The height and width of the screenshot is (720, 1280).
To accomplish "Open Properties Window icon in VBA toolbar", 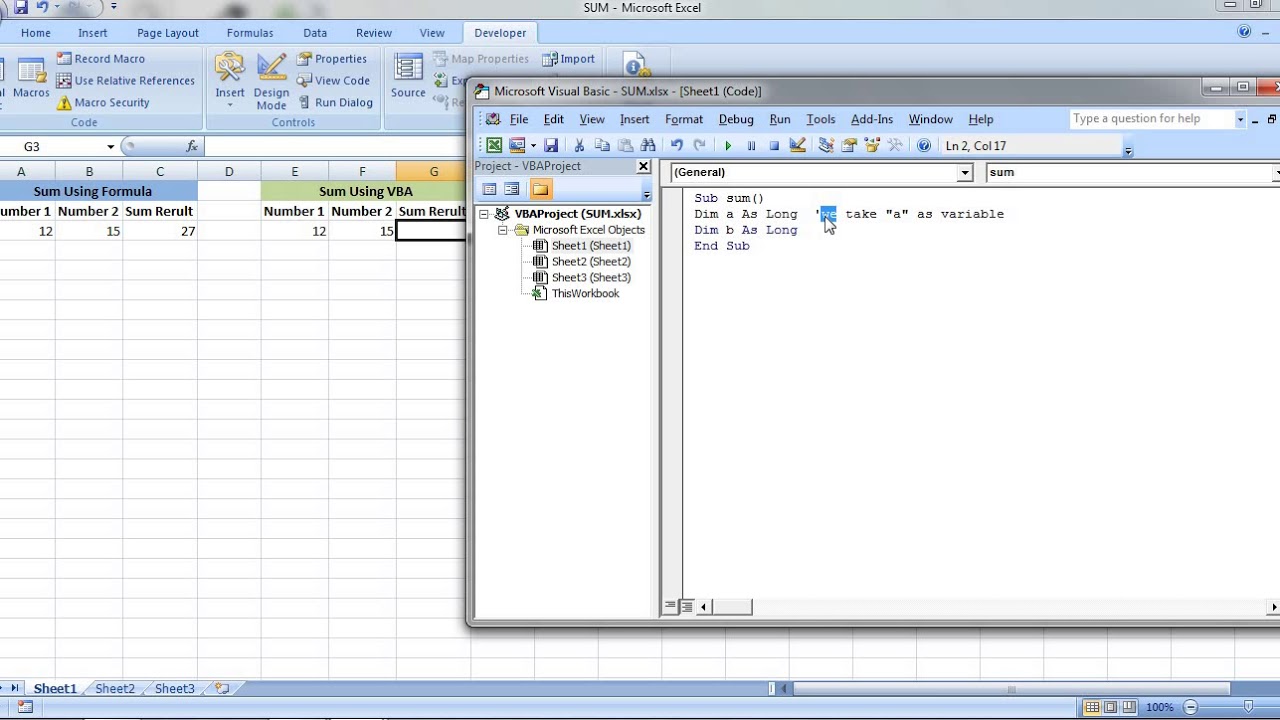I will [849, 146].
